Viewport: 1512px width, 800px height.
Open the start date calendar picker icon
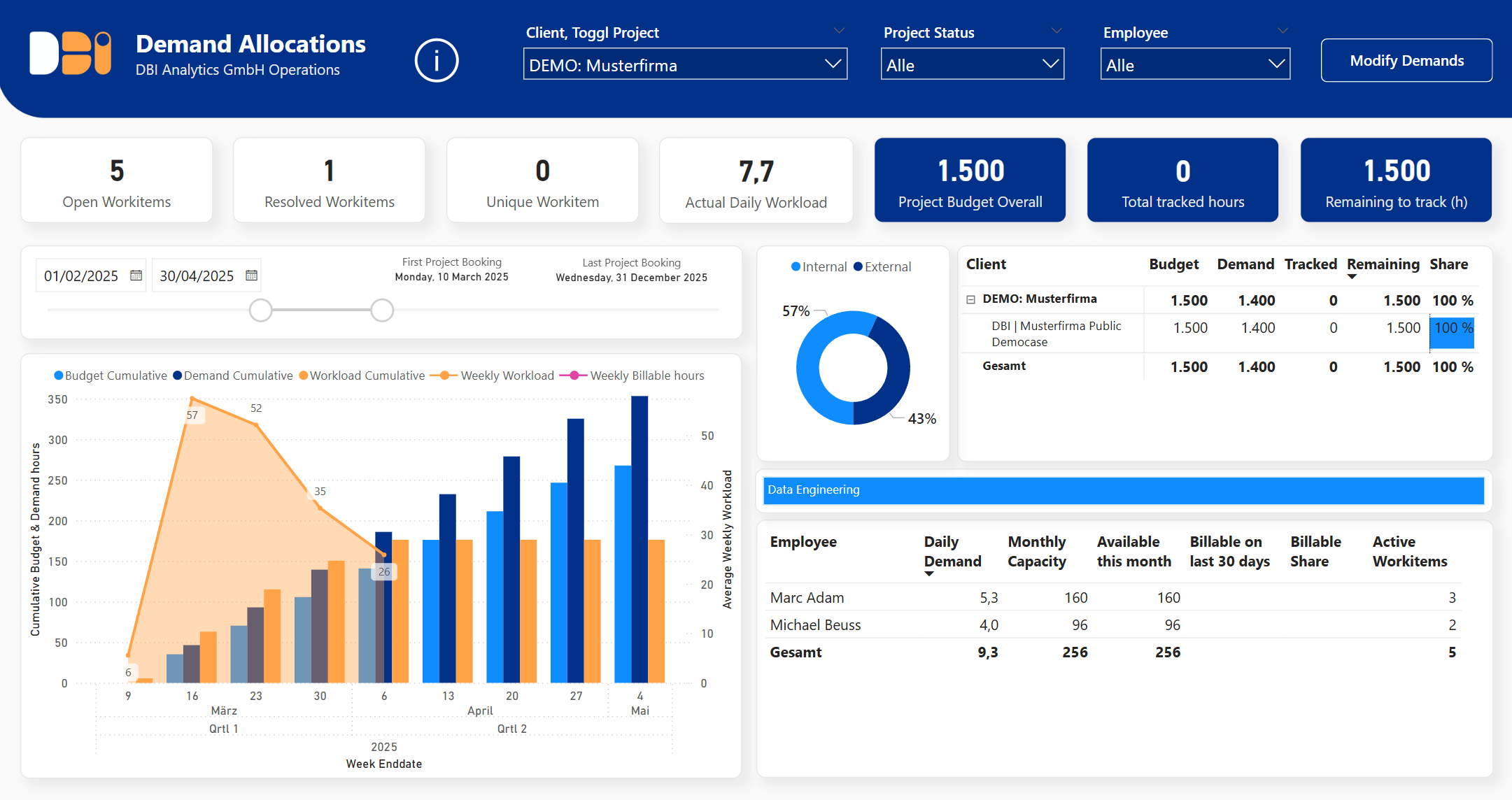click(x=136, y=276)
